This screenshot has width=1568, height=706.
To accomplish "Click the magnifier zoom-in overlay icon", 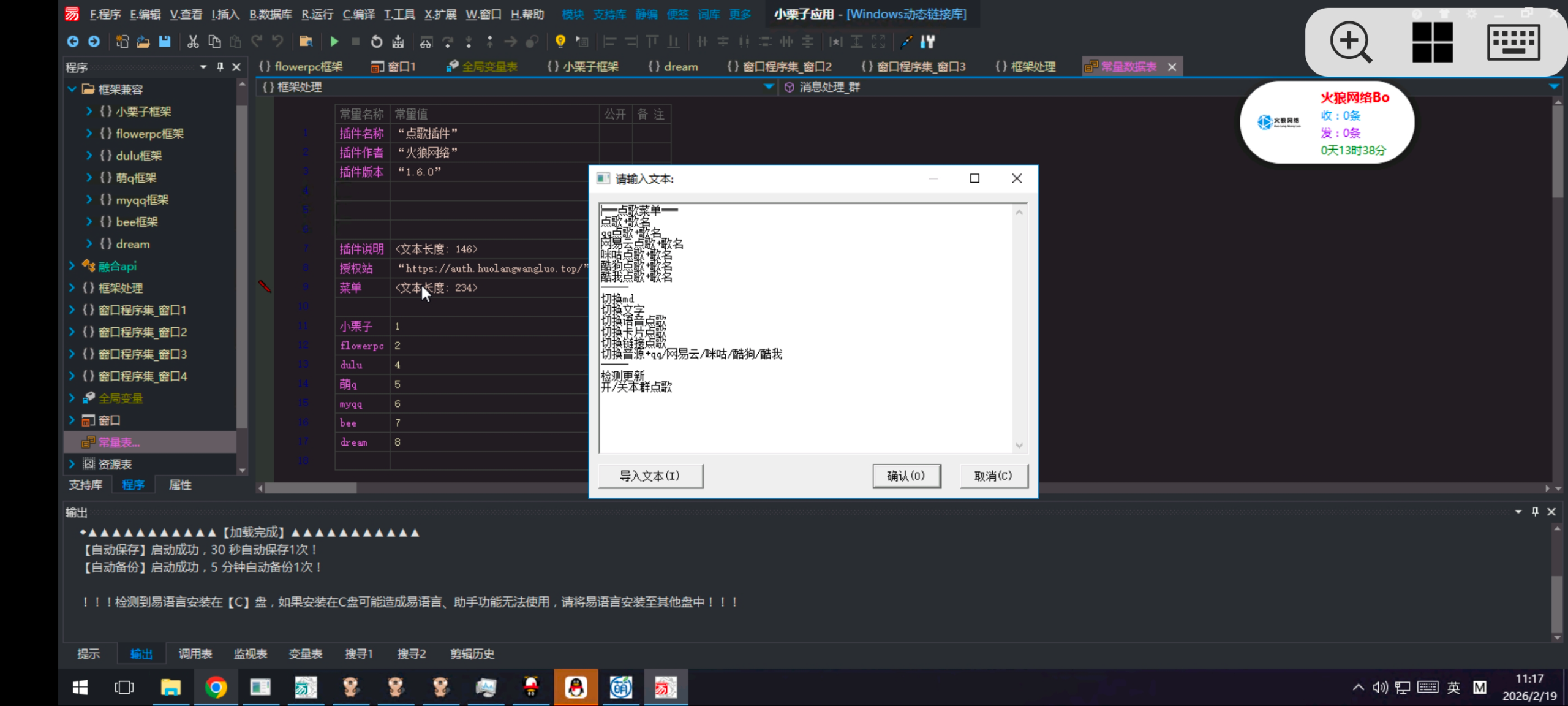I will [x=1350, y=42].
